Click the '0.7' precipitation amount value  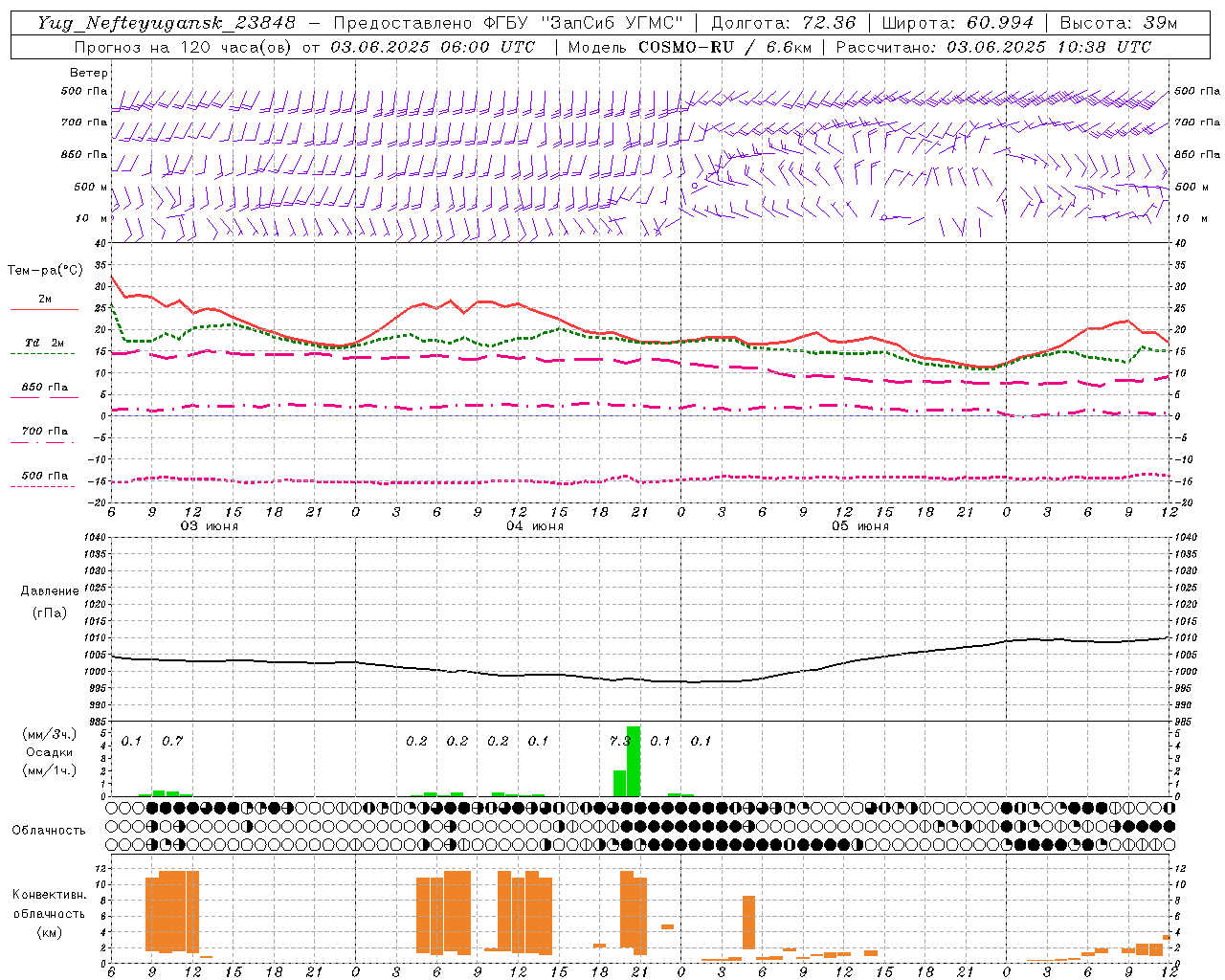(172, 741)
